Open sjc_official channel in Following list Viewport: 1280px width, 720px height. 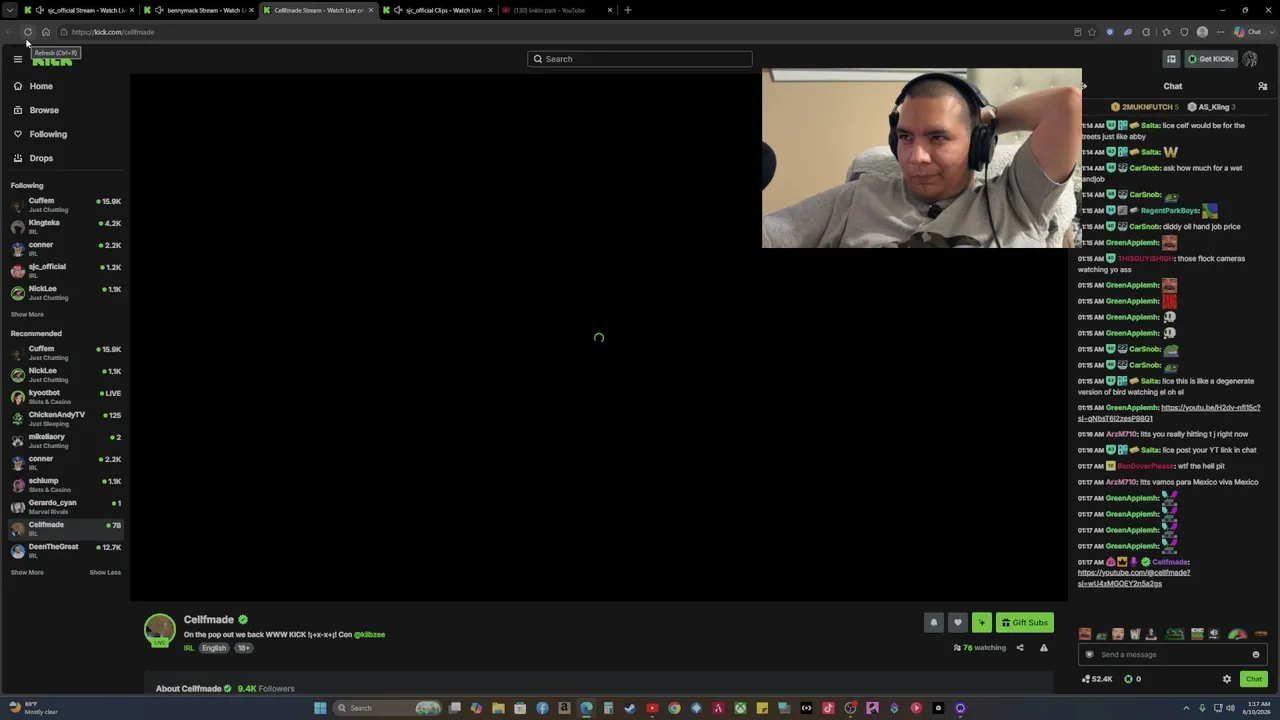click(x=65, y=271)
